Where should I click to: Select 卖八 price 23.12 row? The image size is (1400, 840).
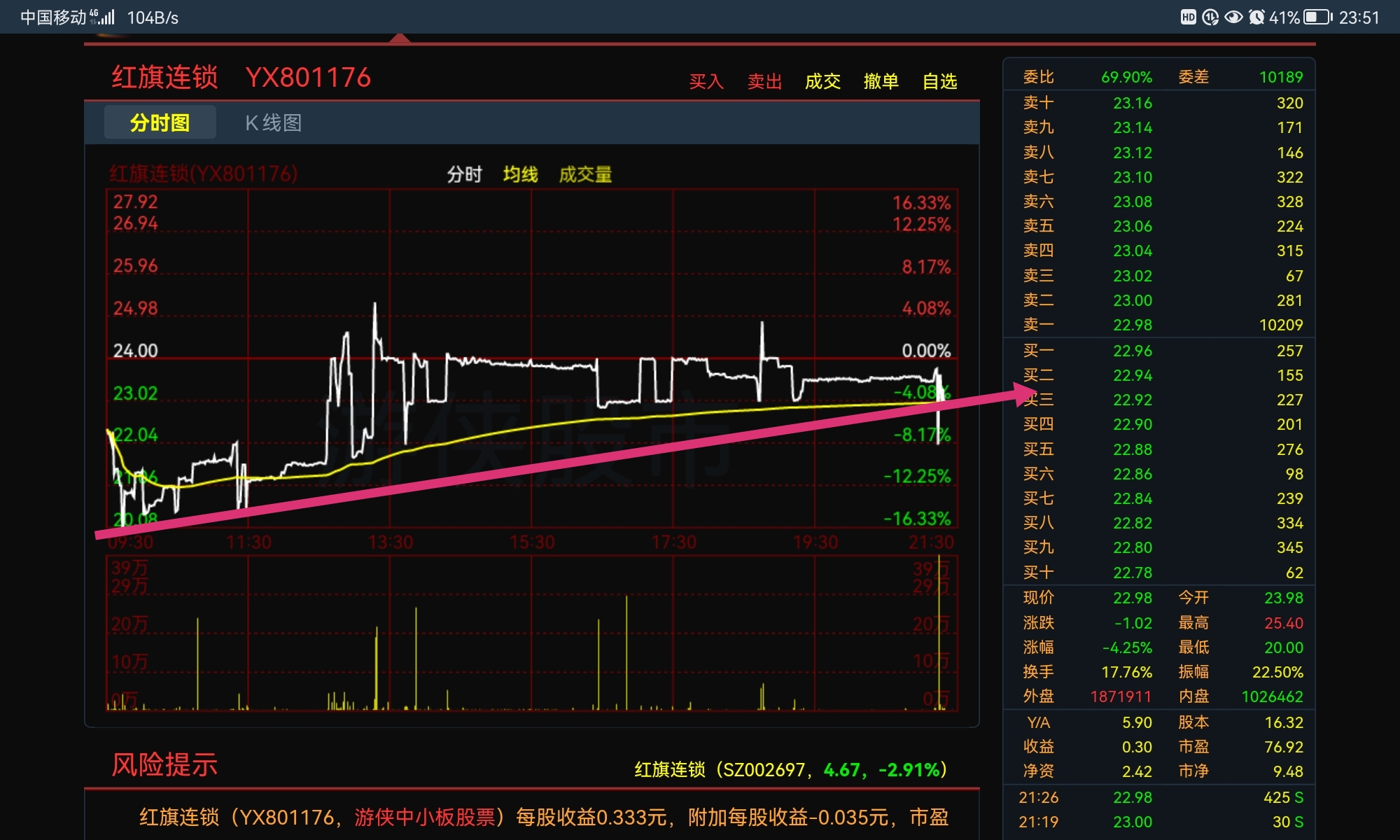click(x=1159, y=153)
